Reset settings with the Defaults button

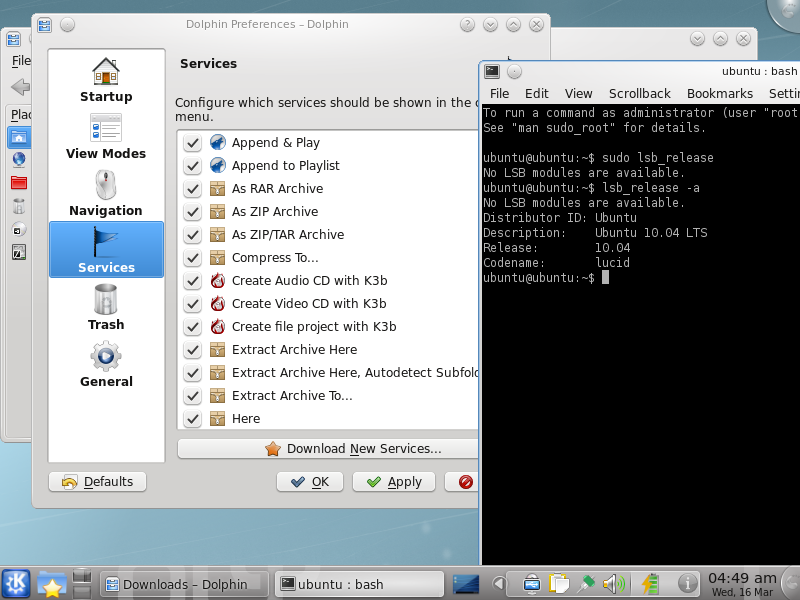click(x=97, y=482)
